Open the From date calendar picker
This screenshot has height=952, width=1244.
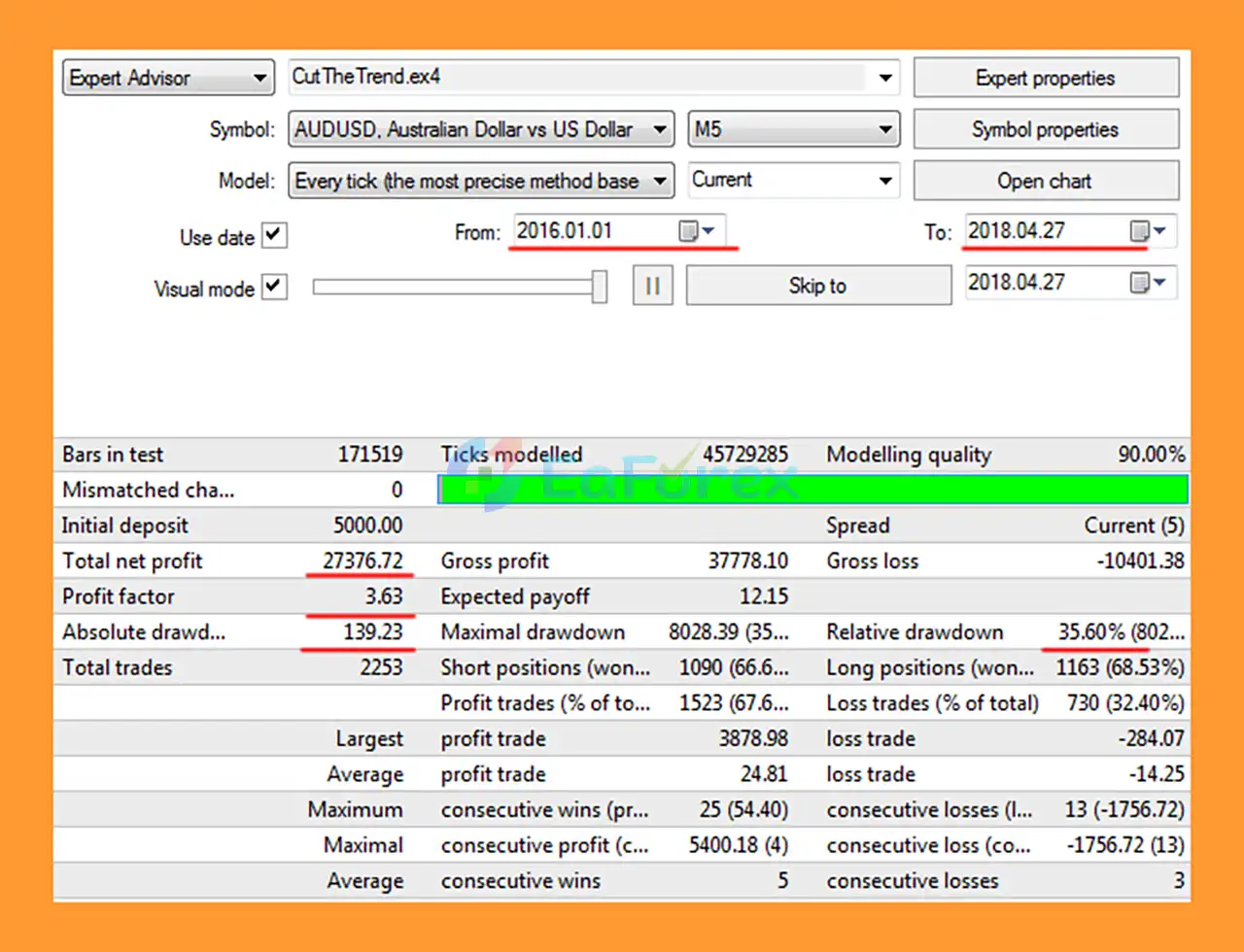click(x=707, y=230)
